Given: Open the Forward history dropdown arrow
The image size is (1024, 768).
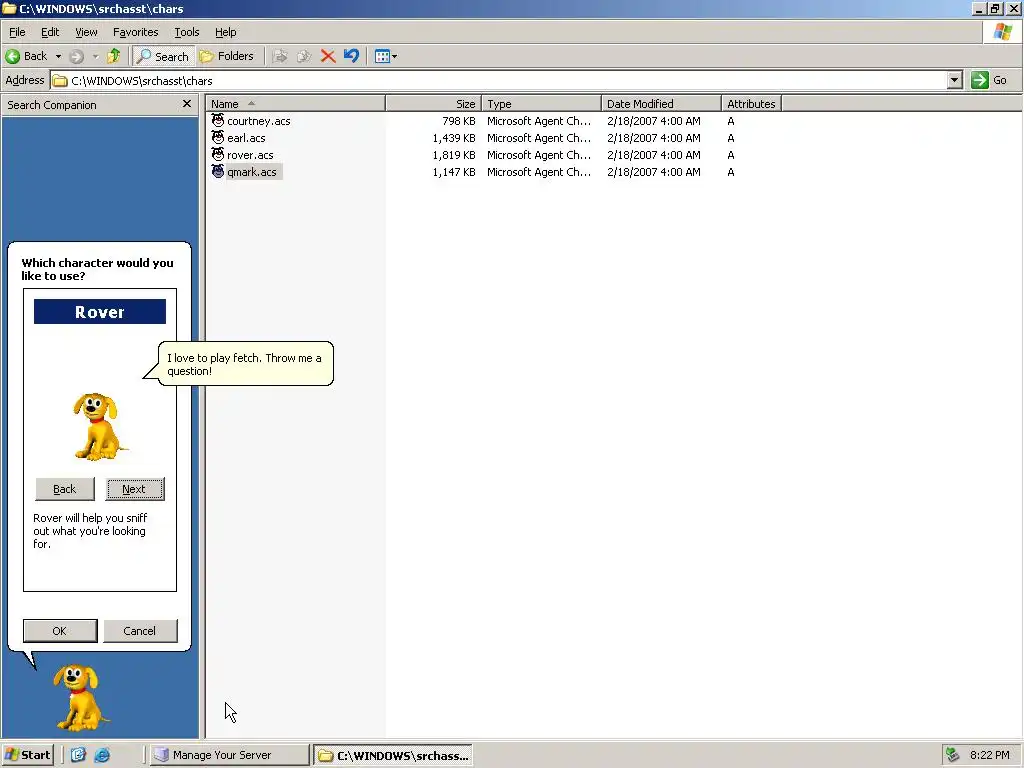Looking at the screenshot, I should [x=95, y=57].
